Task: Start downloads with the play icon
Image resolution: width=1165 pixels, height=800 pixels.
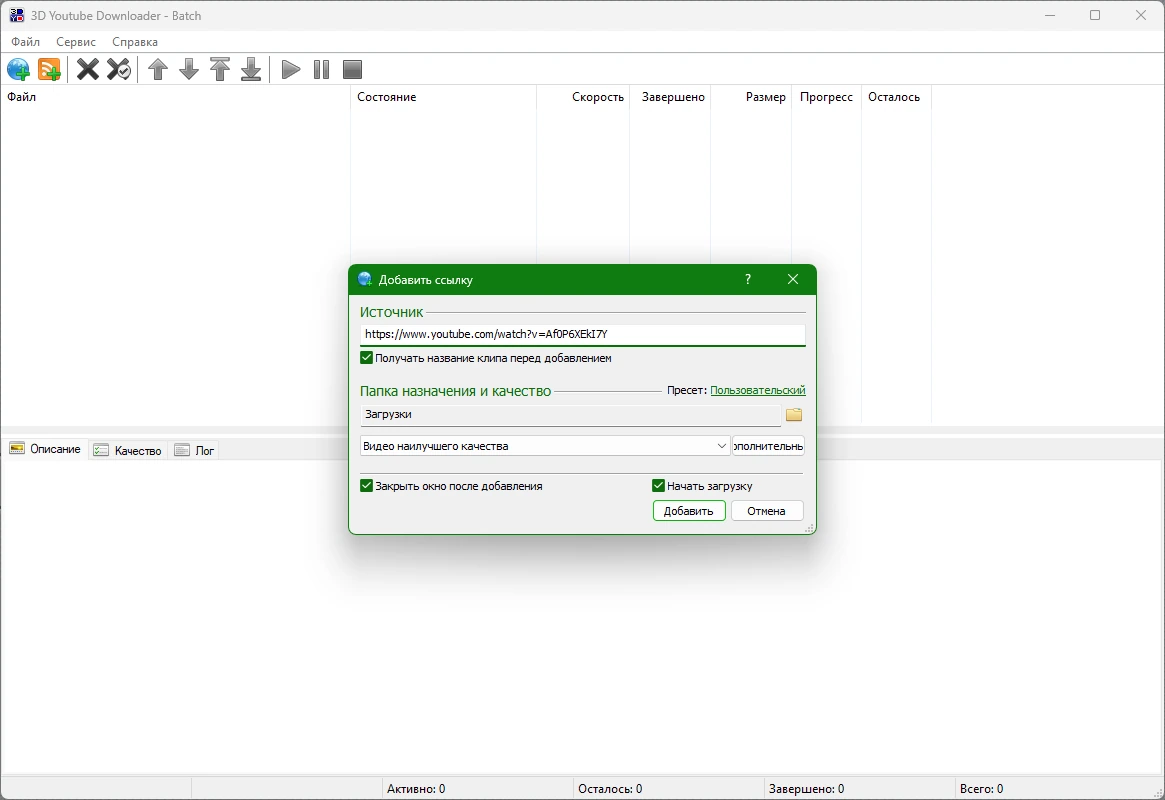Action: coord(291,70)
